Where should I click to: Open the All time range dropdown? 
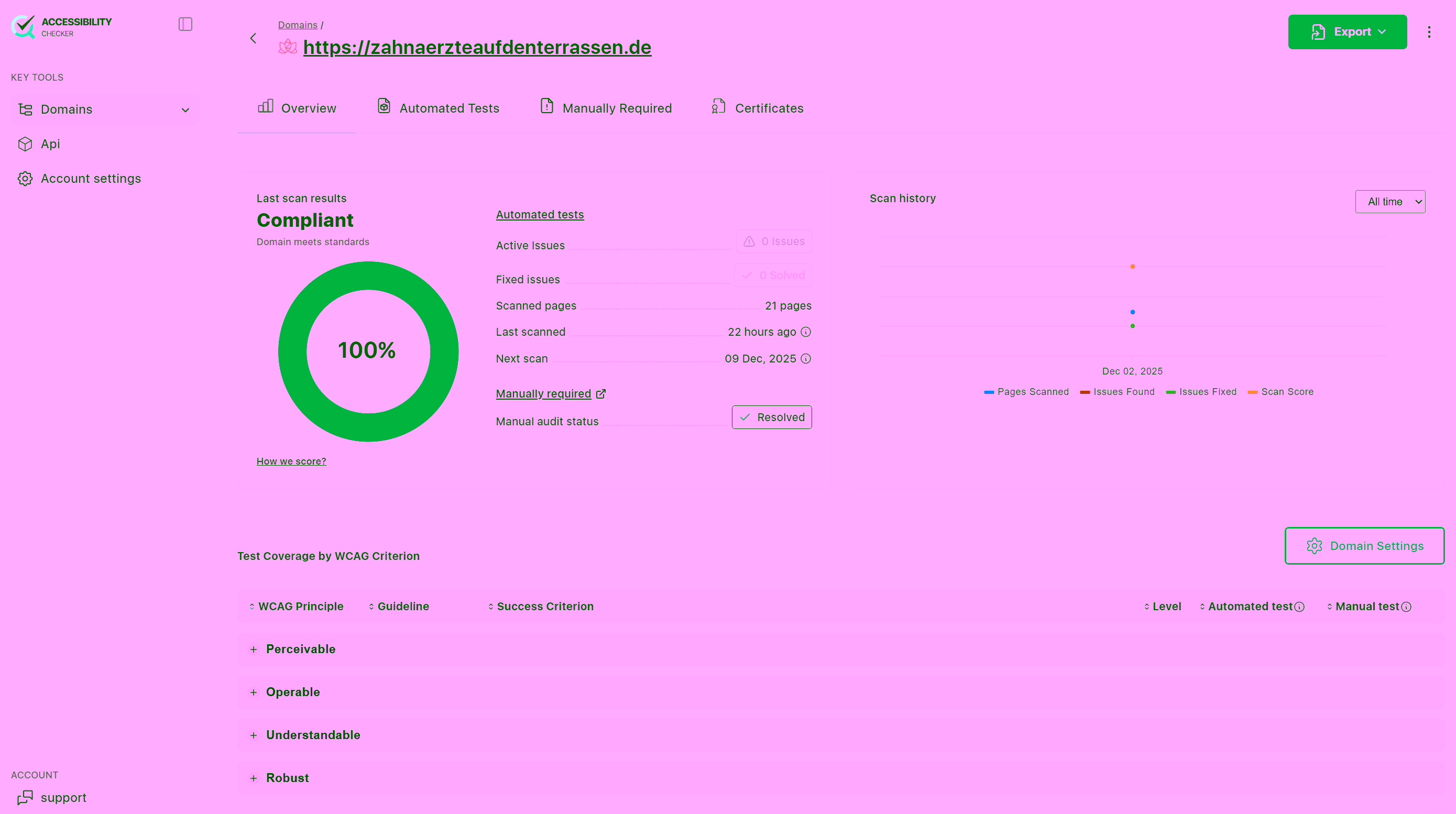pos(1390,202)
